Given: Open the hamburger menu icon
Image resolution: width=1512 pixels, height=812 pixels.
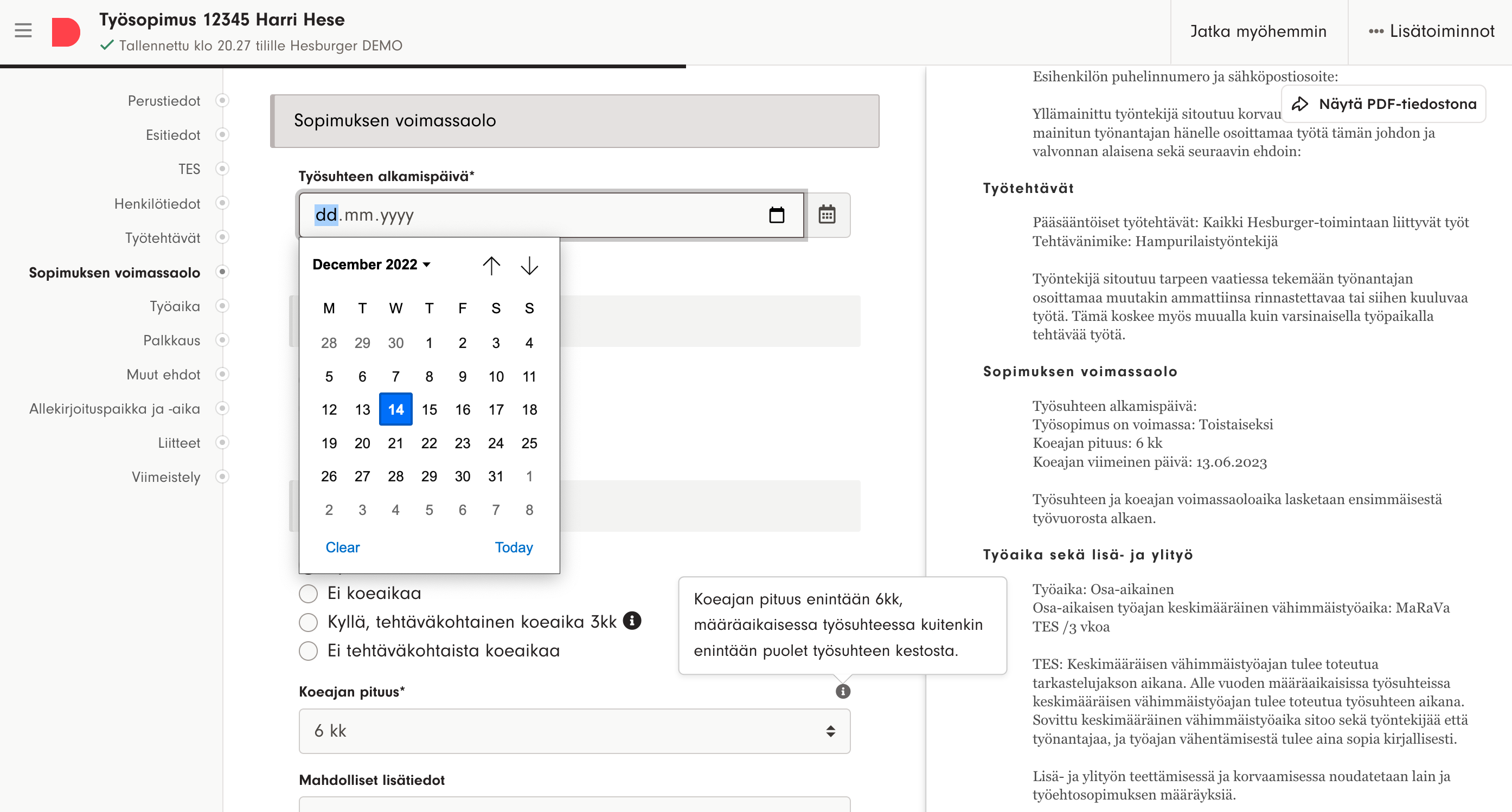Looking at the screenshot, I should point(23,30).
